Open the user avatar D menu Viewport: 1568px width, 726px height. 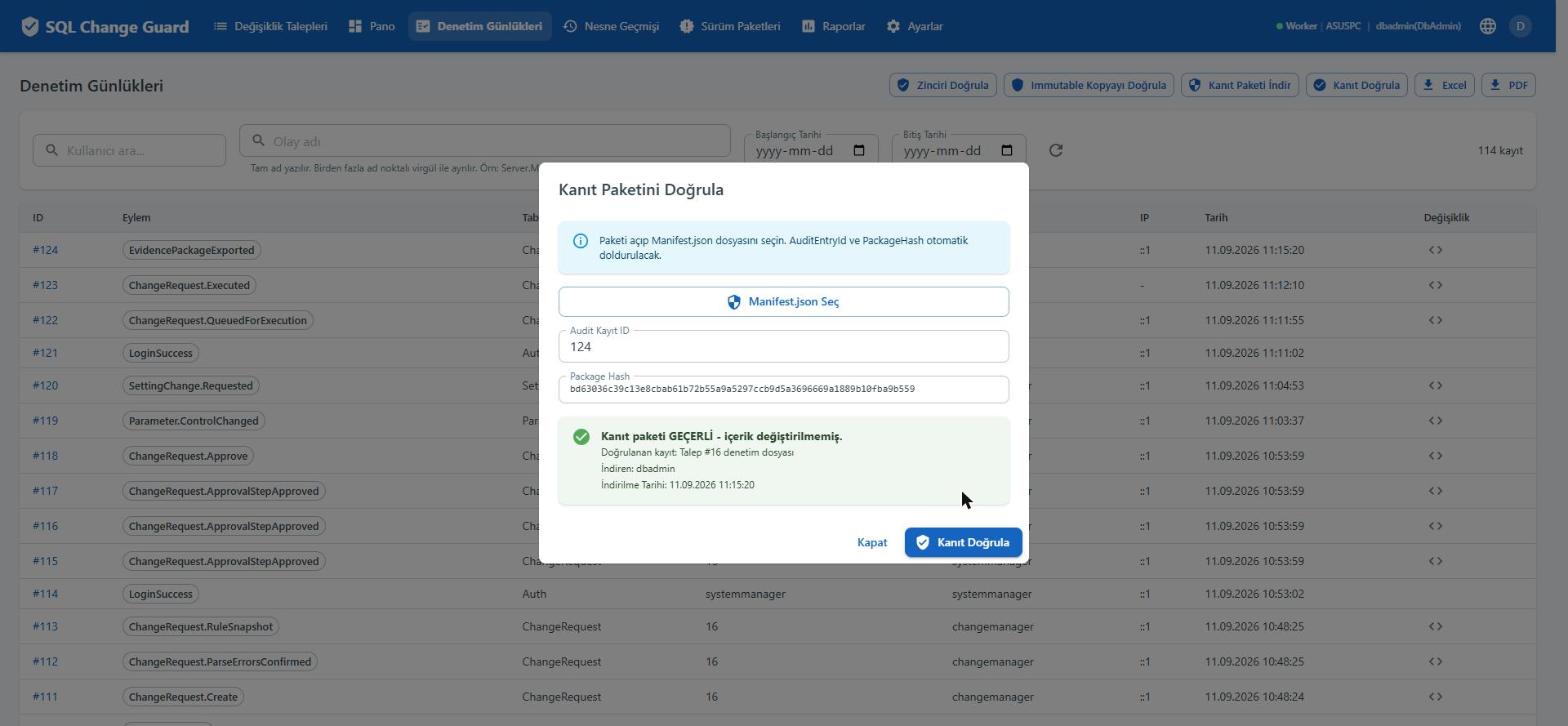(x=1520, y=26)
